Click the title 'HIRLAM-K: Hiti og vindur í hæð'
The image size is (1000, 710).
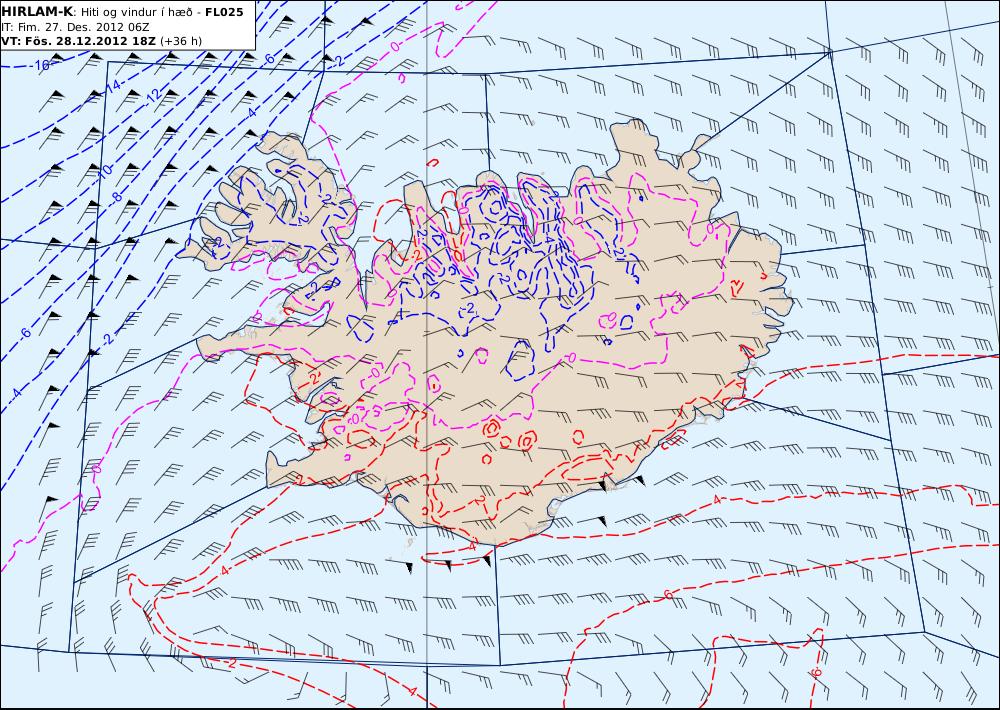(96, 12)
